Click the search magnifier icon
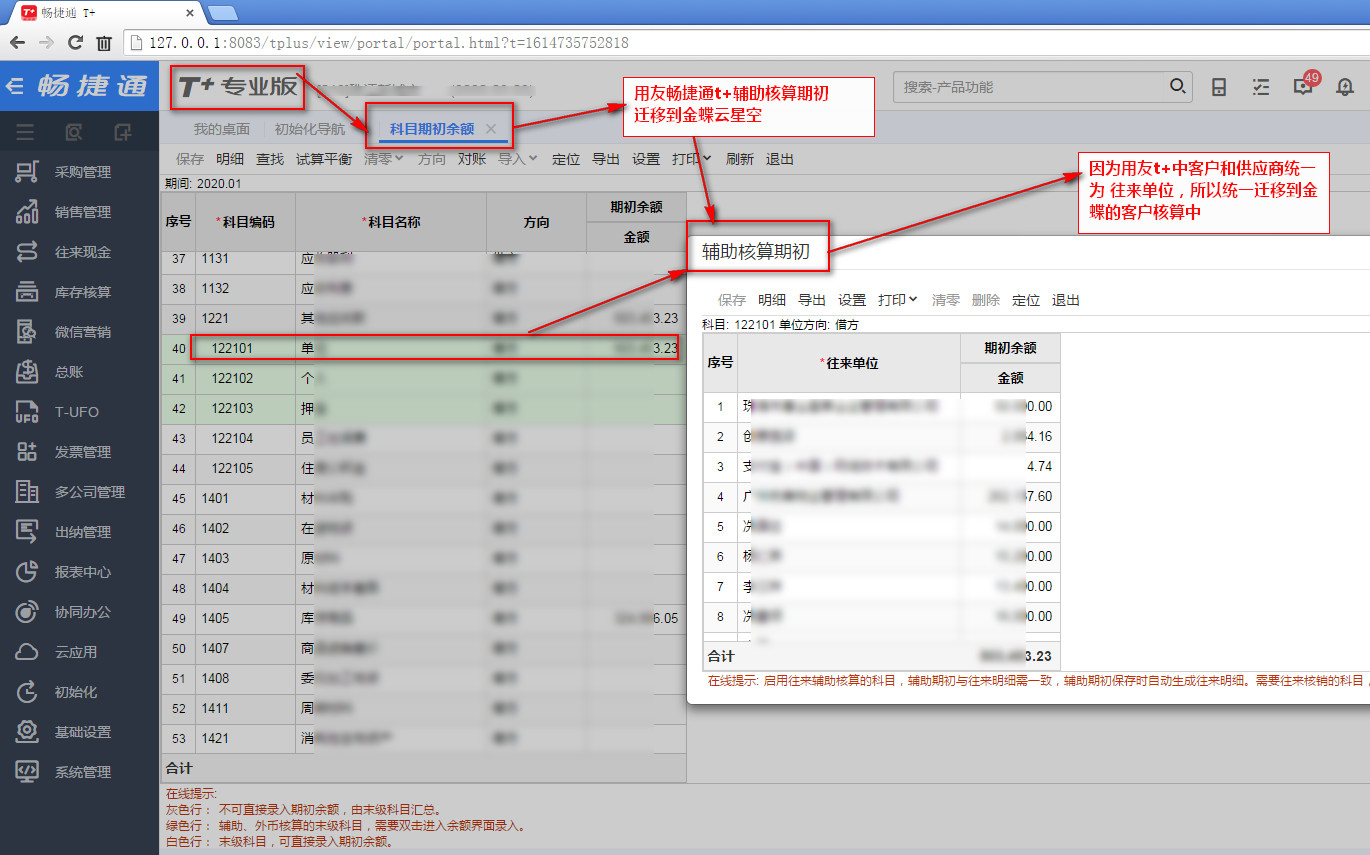Screen dimensions: 1370x855 pos(1177,87)
